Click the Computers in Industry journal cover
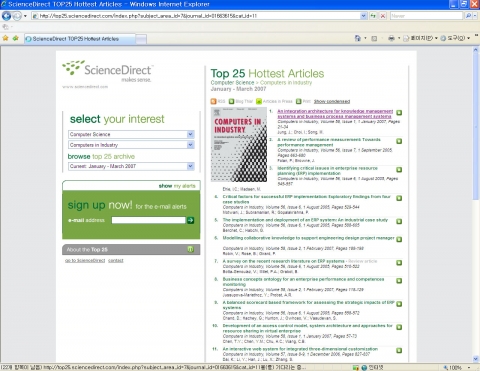480x371 pixels. point(239,144)
